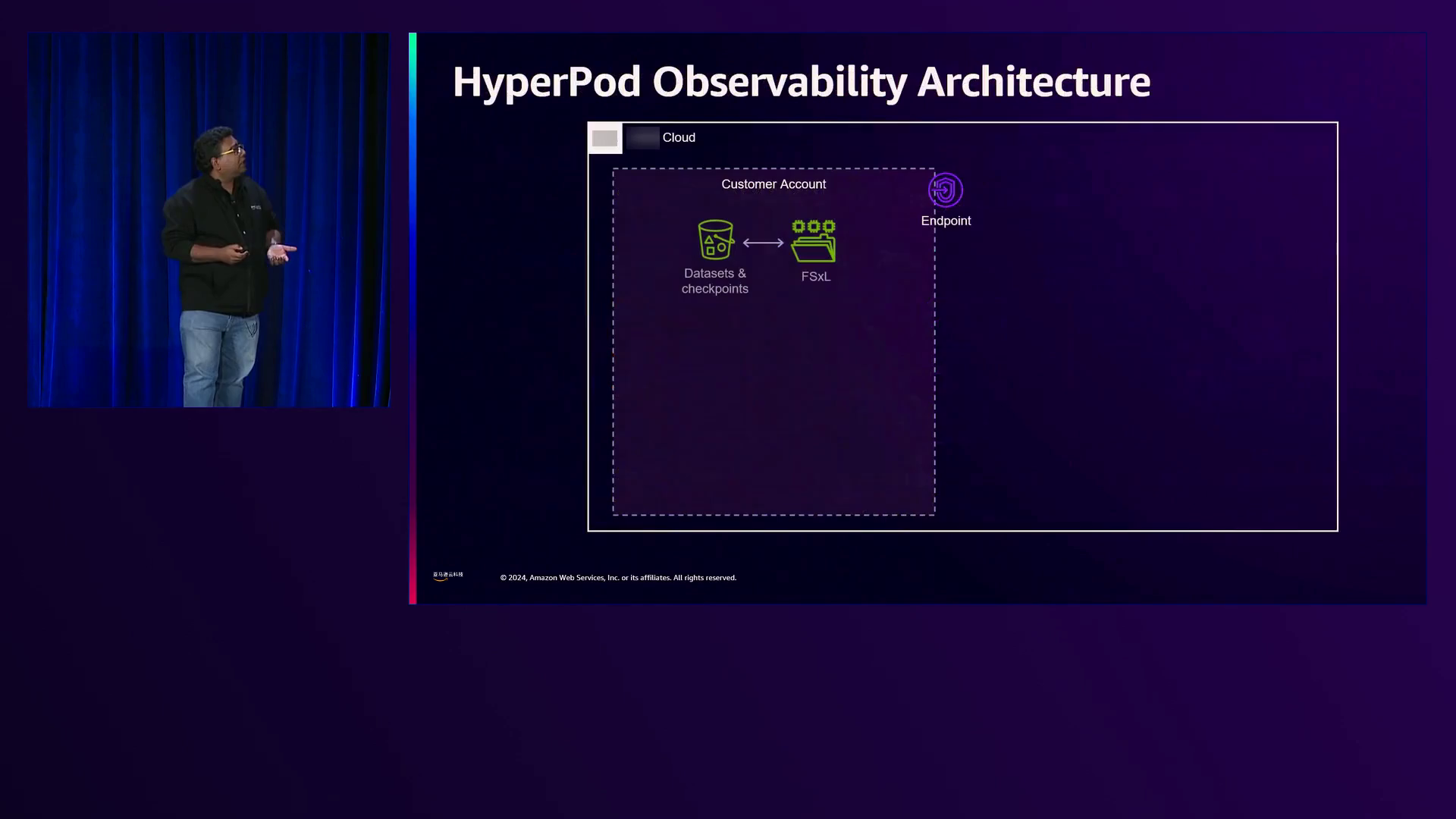This screenshot has height=819, width=1456.
Task: Select the "Cloud" label text
Action: point(679,137)
